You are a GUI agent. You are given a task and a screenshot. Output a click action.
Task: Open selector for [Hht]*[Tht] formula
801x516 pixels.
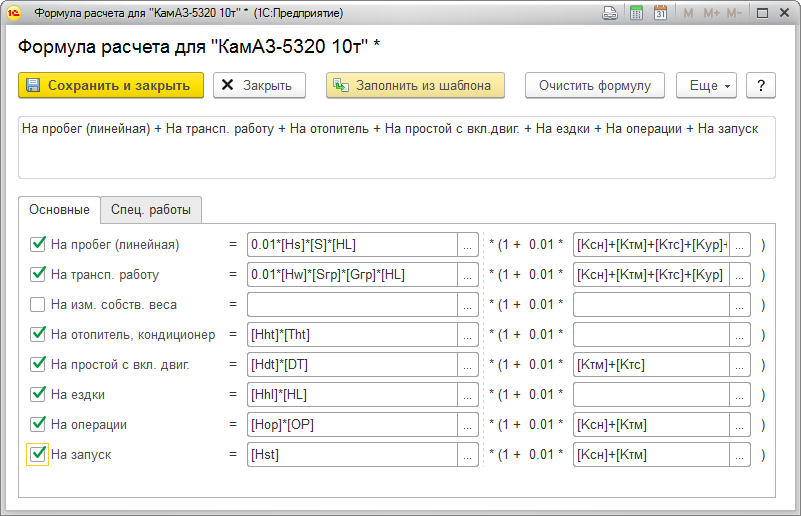[x=467, y=334]
